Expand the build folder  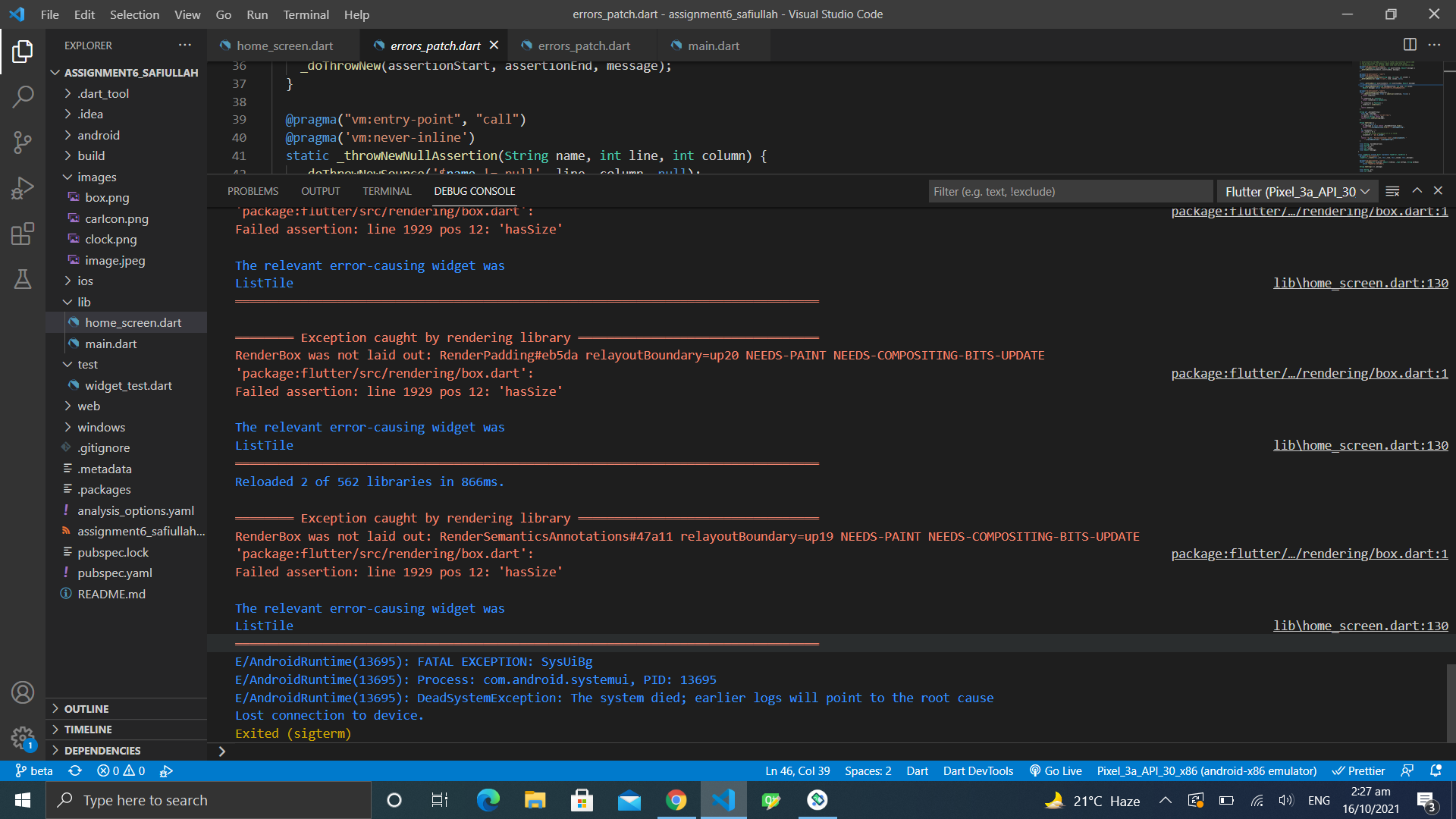tap(126, 155)
